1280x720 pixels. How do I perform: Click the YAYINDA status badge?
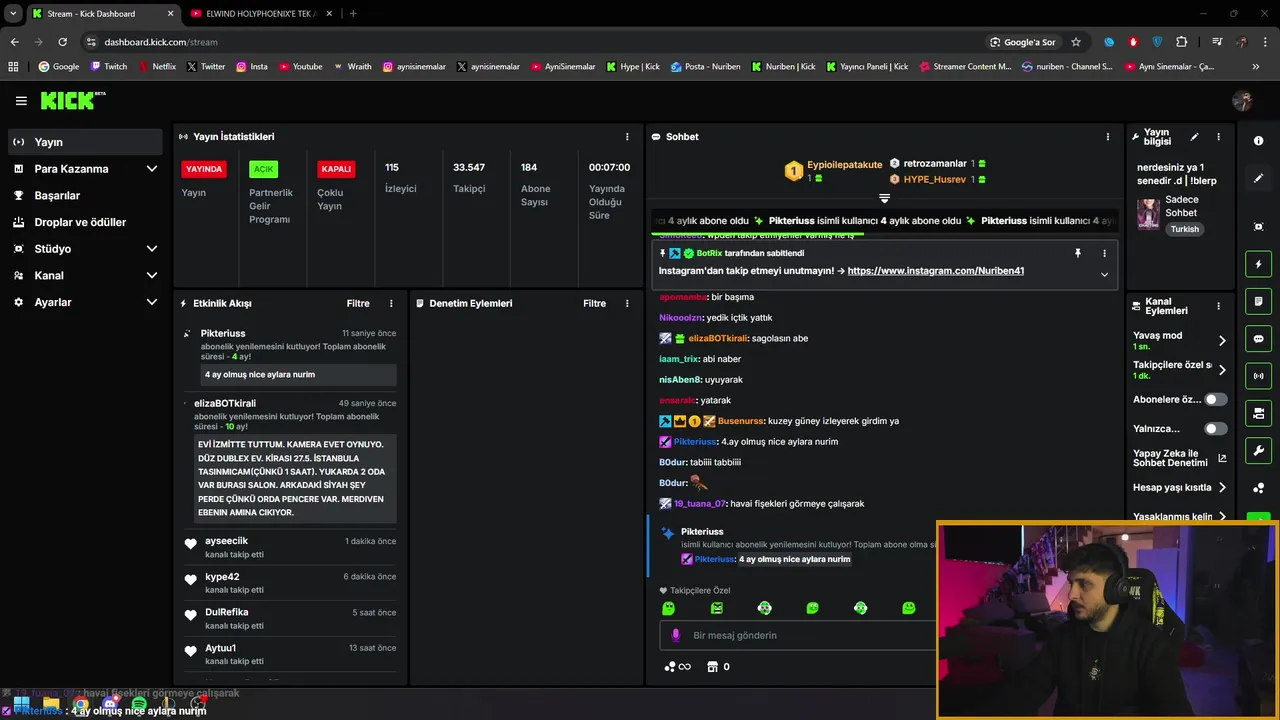point(204,169)
